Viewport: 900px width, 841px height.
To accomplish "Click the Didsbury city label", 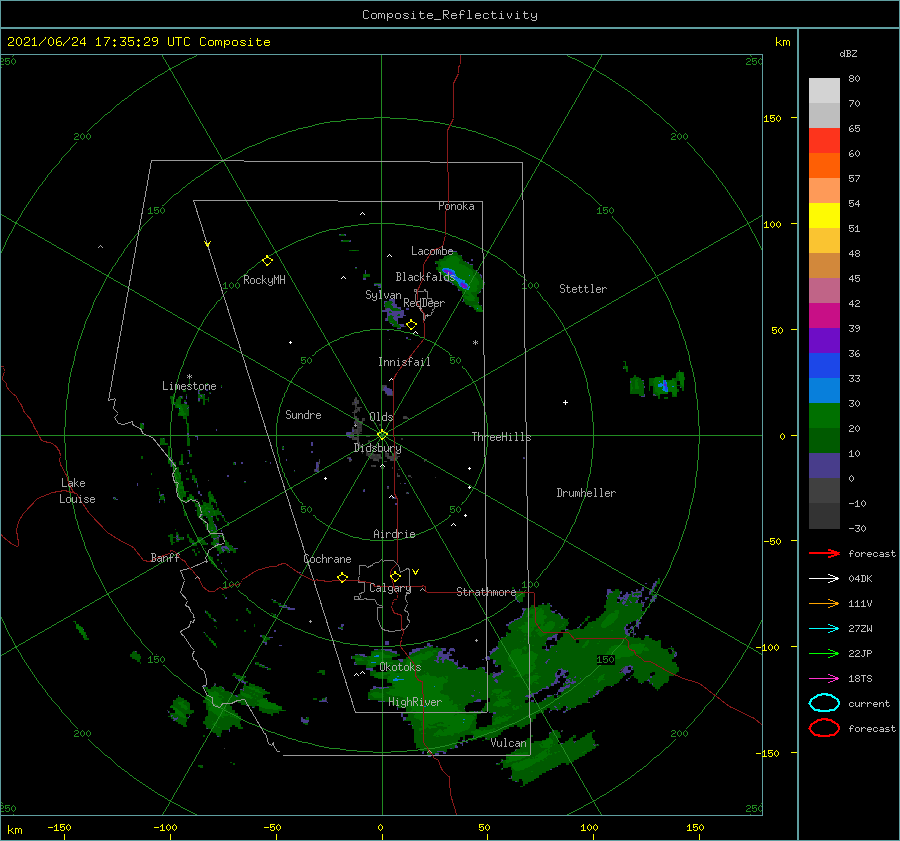I will click(377, 448).
